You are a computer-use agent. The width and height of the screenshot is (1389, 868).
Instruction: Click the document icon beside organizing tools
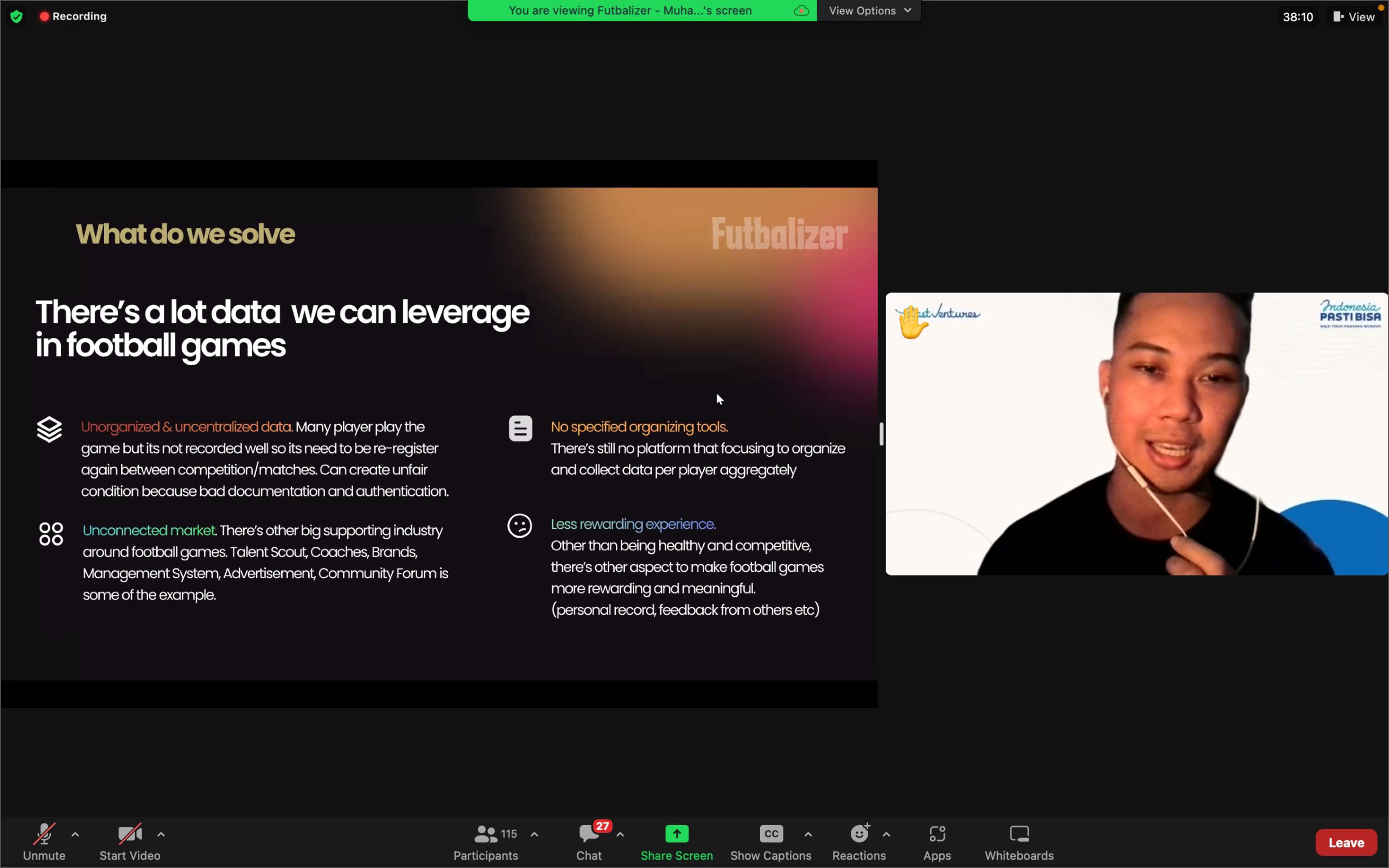click(x=520, y=428)
